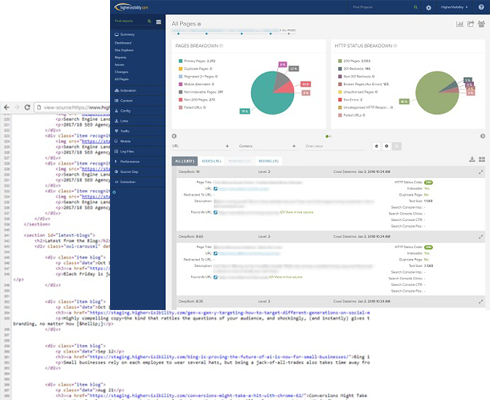Switch to grid view icon above results
This screenshot has height=400, width=490.
(482, 159)
